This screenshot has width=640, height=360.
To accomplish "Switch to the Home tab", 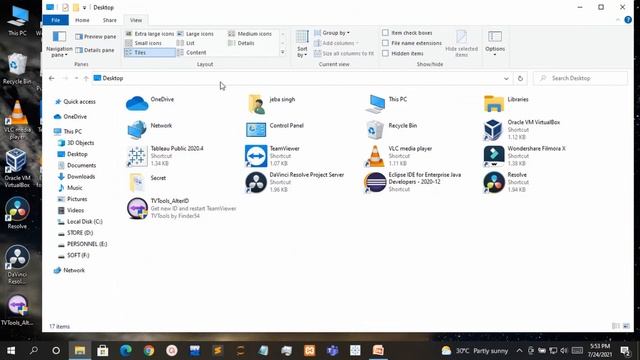I will click(x=82, y=20).
